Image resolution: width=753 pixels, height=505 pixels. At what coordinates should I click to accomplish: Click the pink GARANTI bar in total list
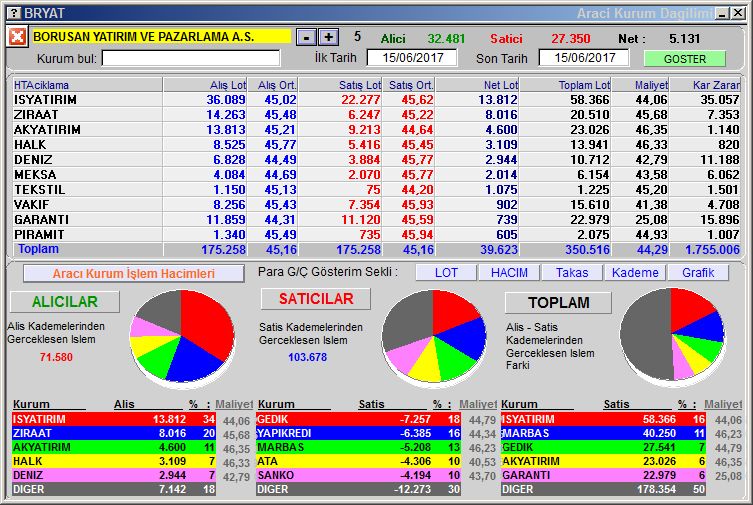pyautogui.click(x=603, y=475)
